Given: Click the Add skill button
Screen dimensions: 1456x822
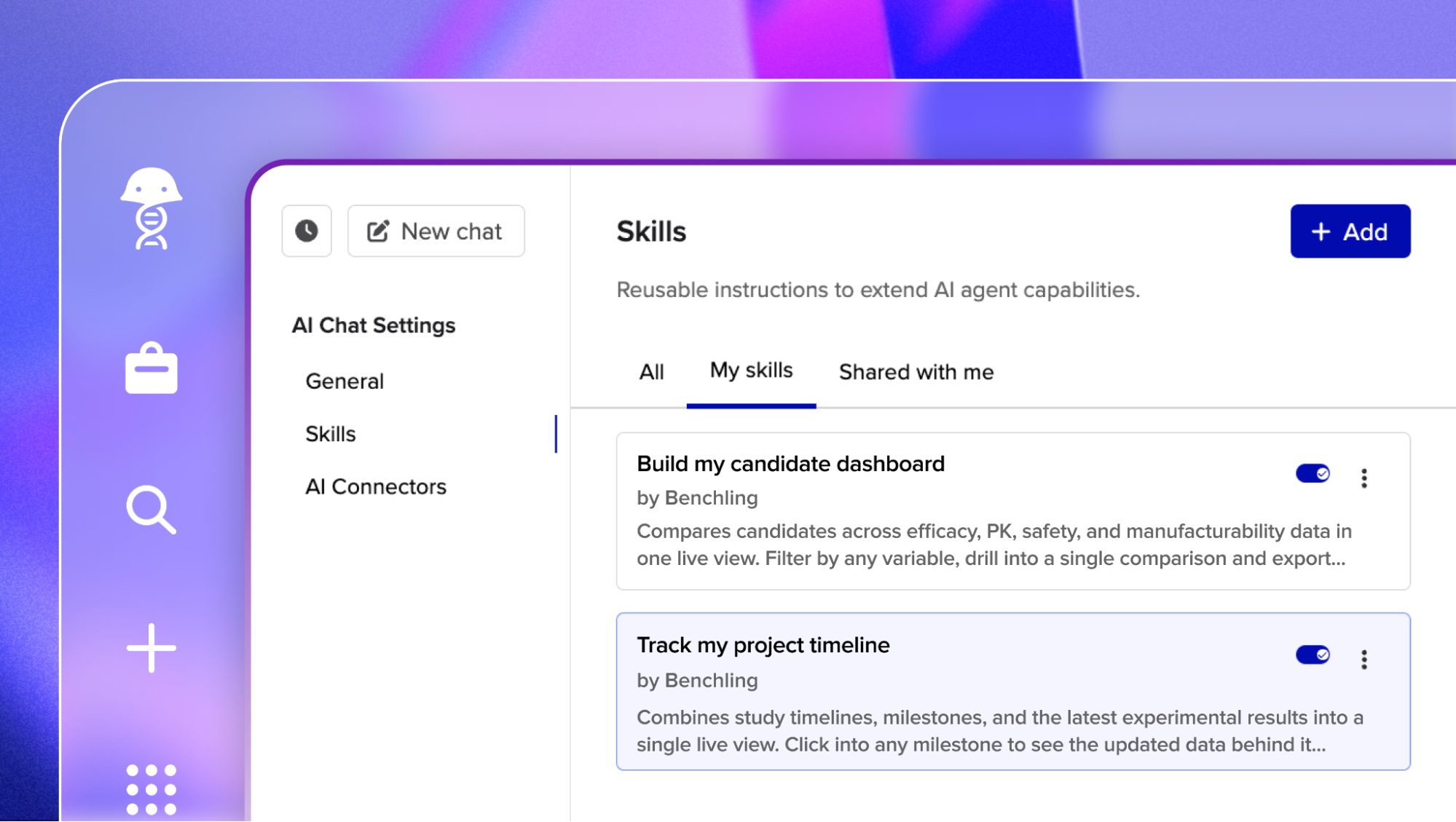Looking at the screenshot, I should pos(1350,232).
